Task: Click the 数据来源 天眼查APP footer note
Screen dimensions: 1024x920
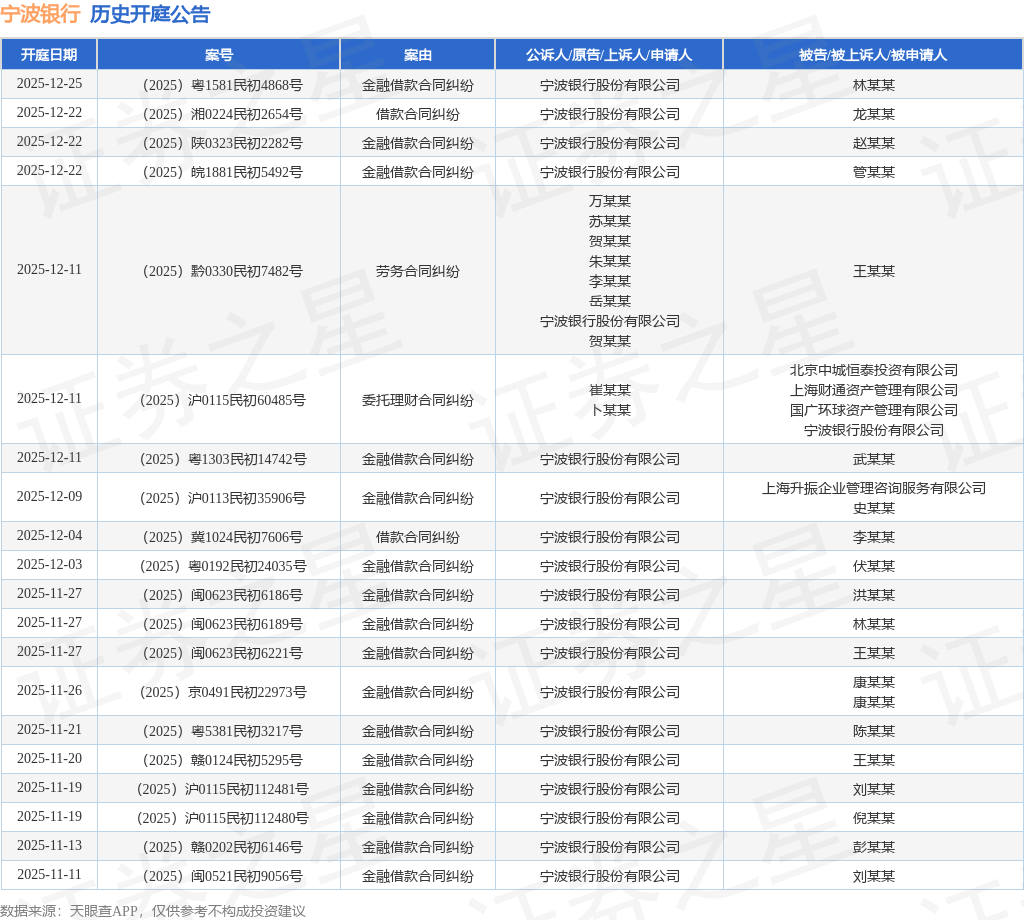Action: coord(153,911)
